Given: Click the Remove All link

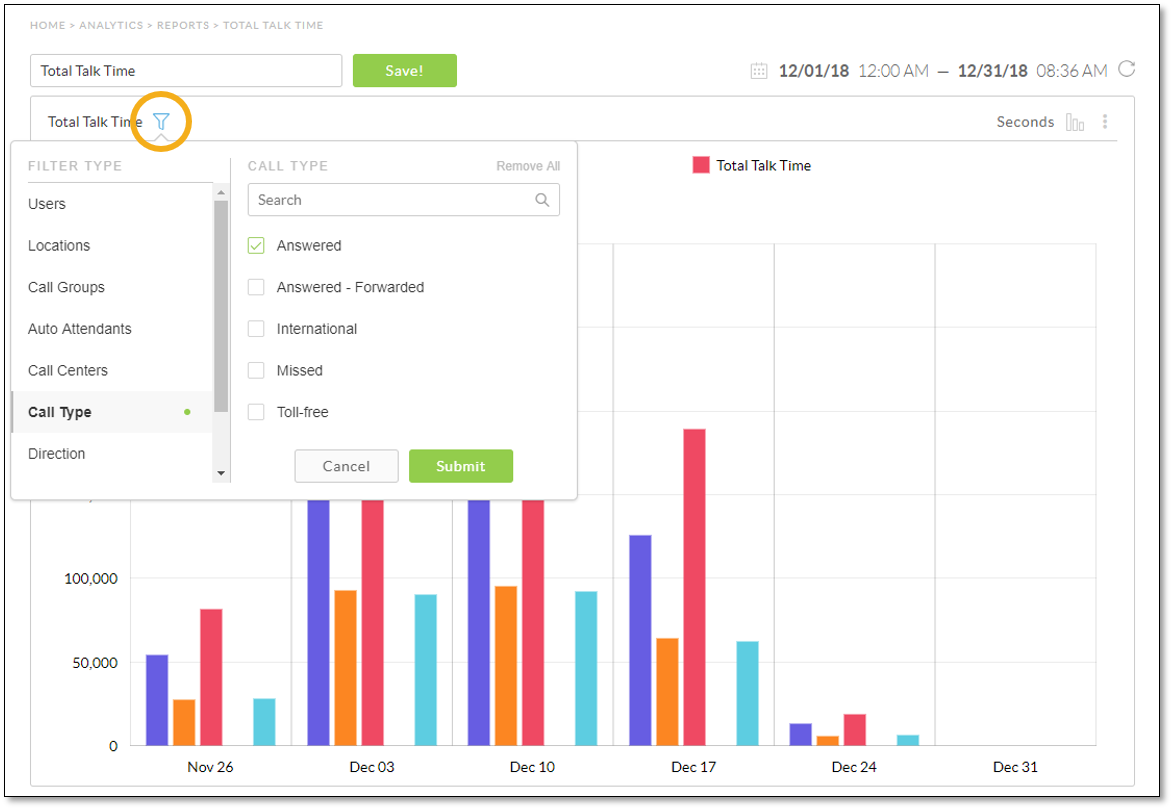Looking at the screenshot, I should click(528, 167).
